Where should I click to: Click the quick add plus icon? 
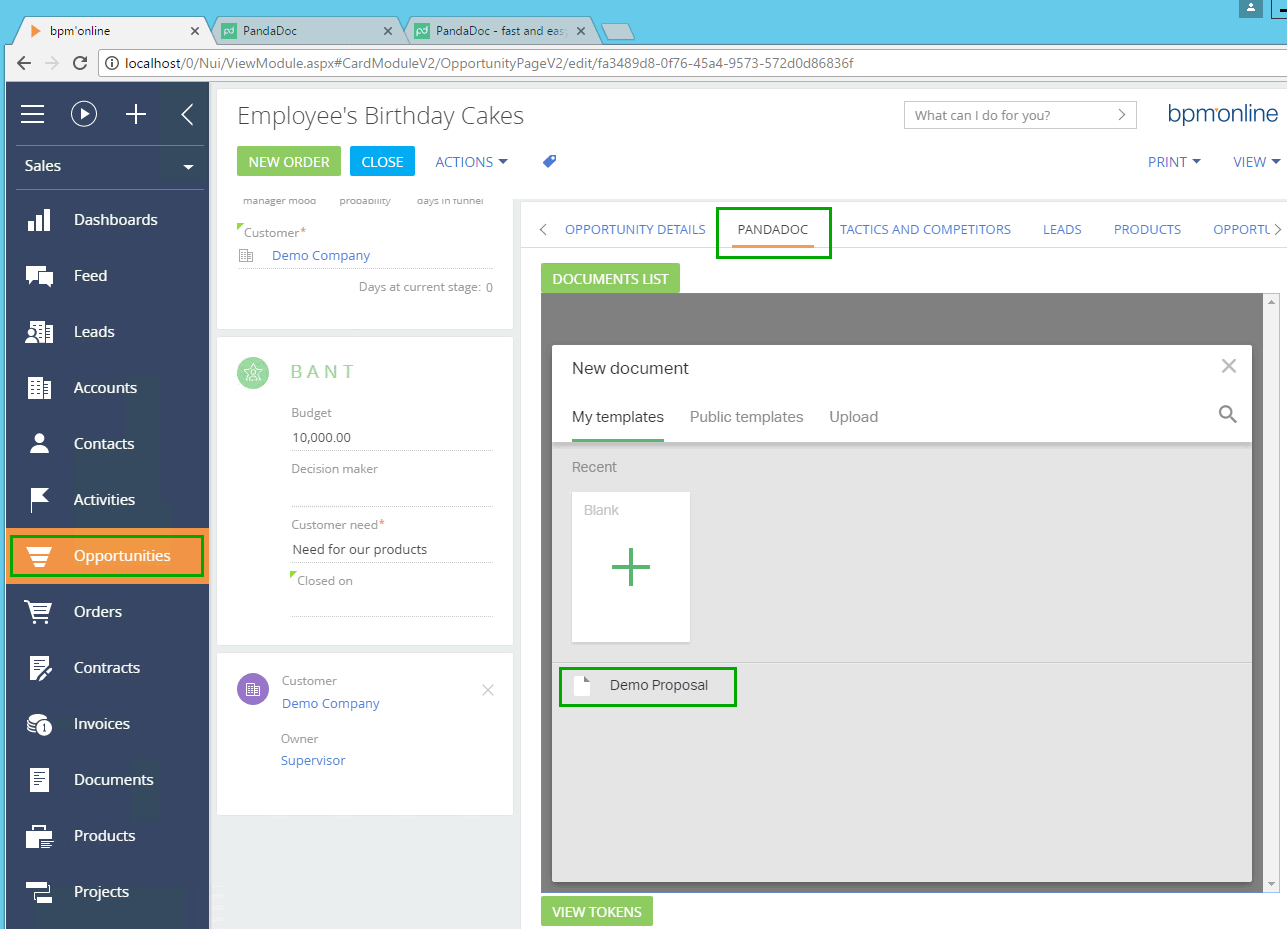tap(136, 115)
